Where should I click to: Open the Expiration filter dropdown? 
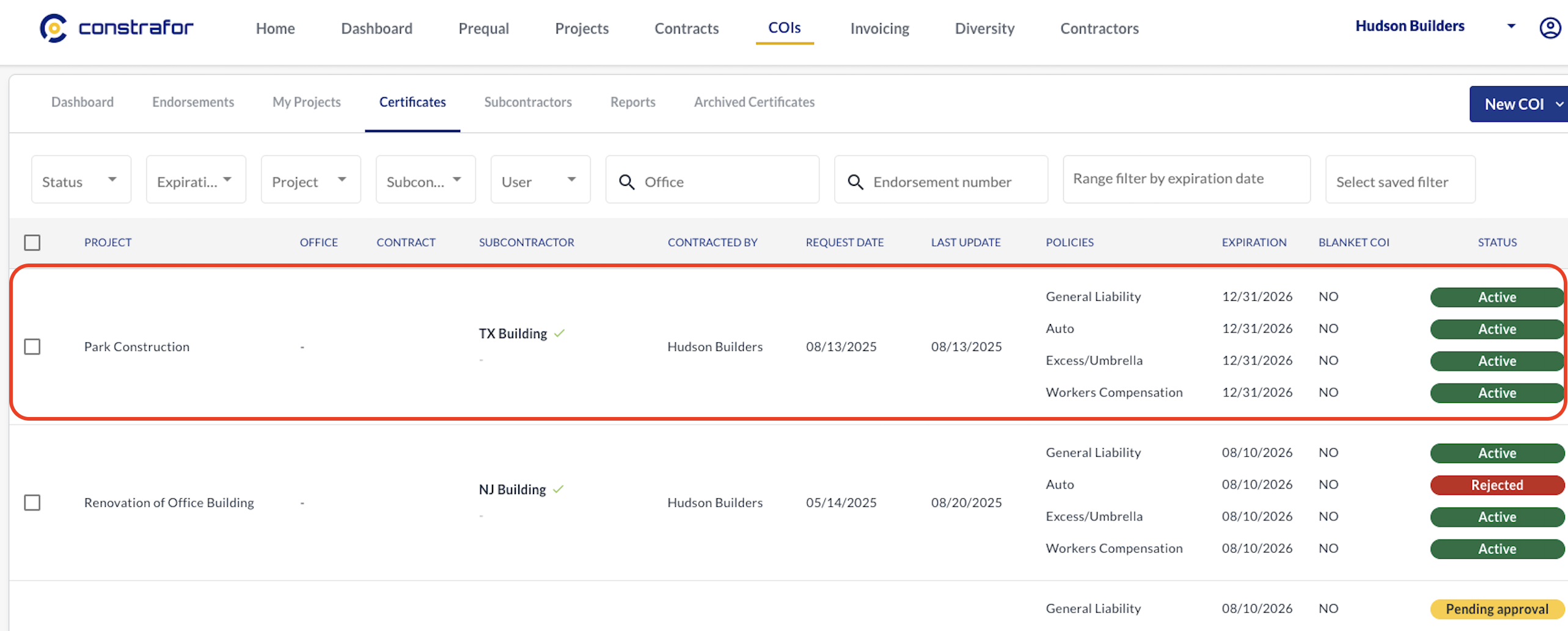coord(196,180)
